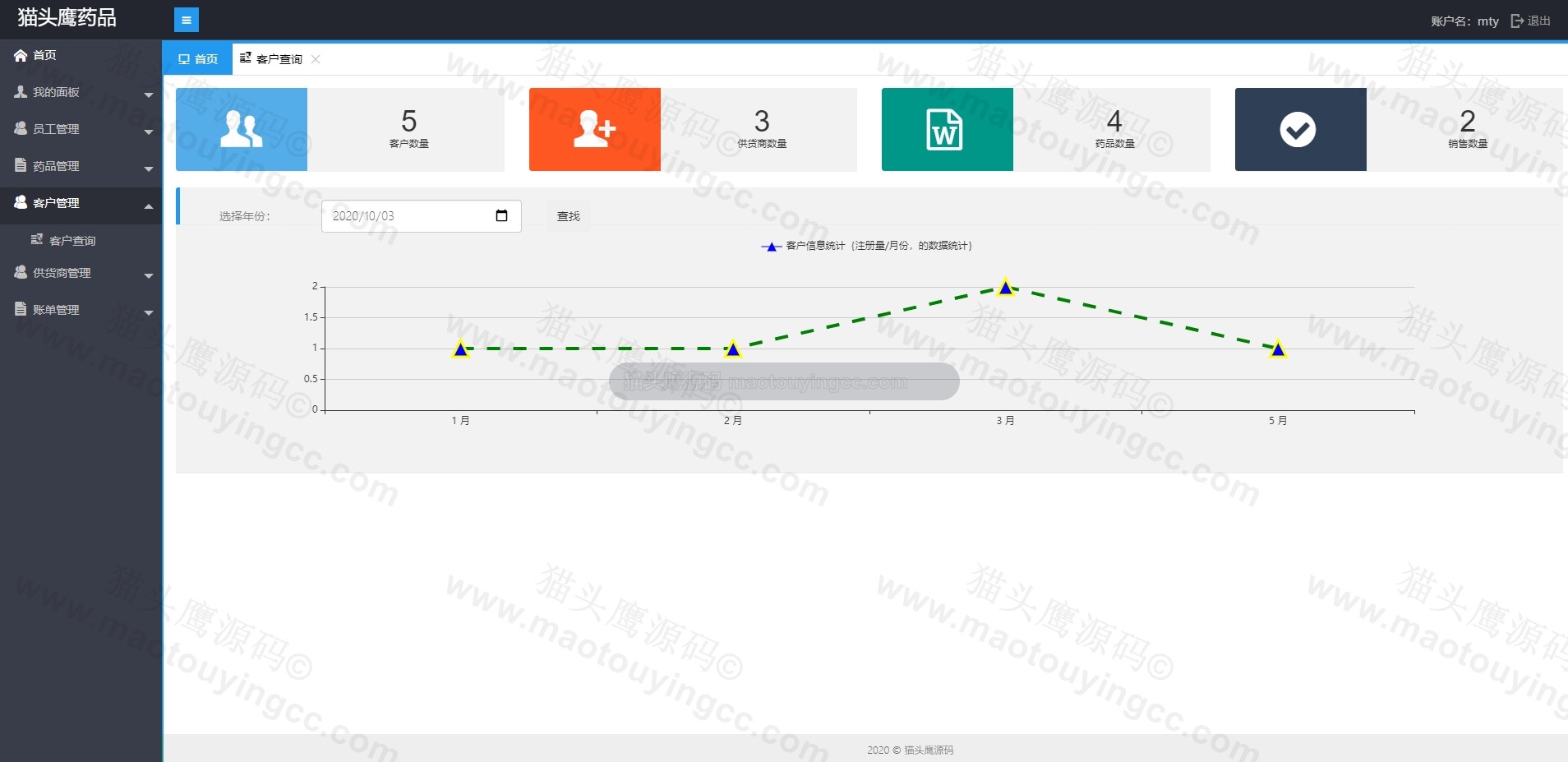
Task: Click the account name mty
Action: point(1488,21)
